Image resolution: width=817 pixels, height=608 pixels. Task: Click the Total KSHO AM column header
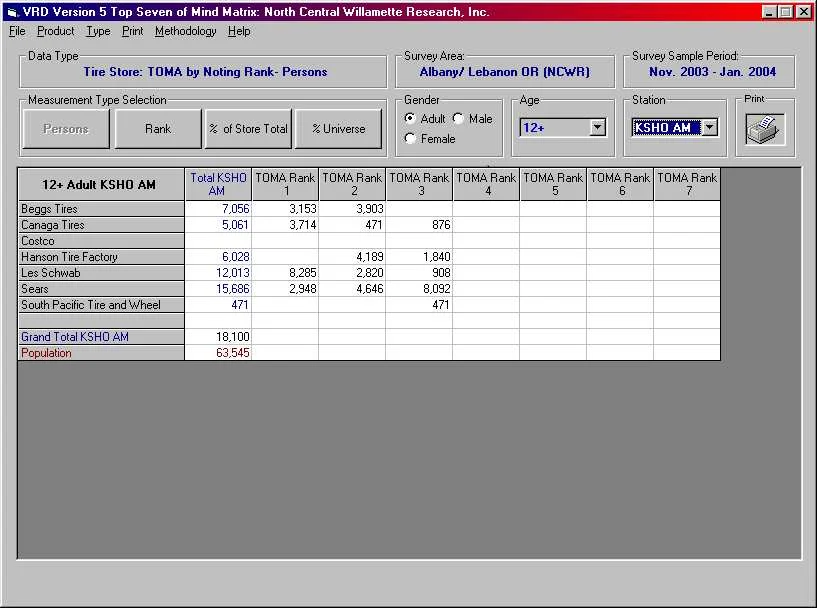218,184
